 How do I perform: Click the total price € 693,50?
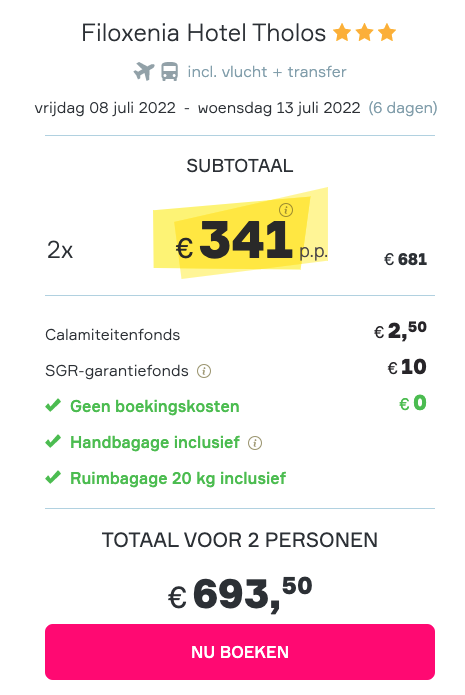(x=240, y=594)
